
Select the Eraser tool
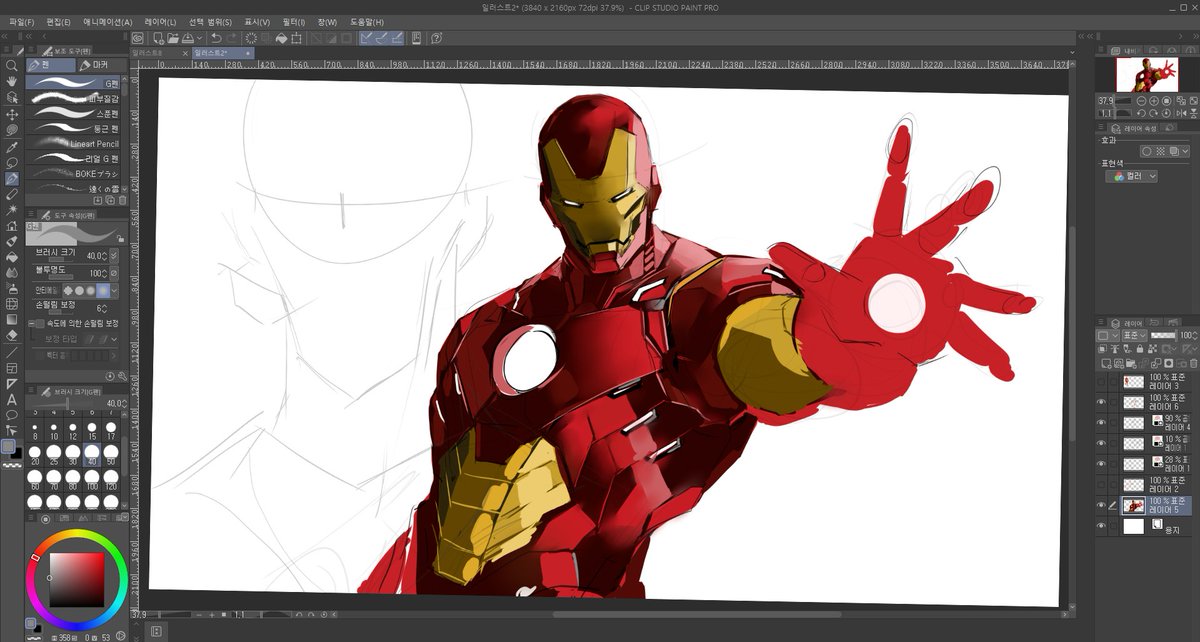pos(12,335)
